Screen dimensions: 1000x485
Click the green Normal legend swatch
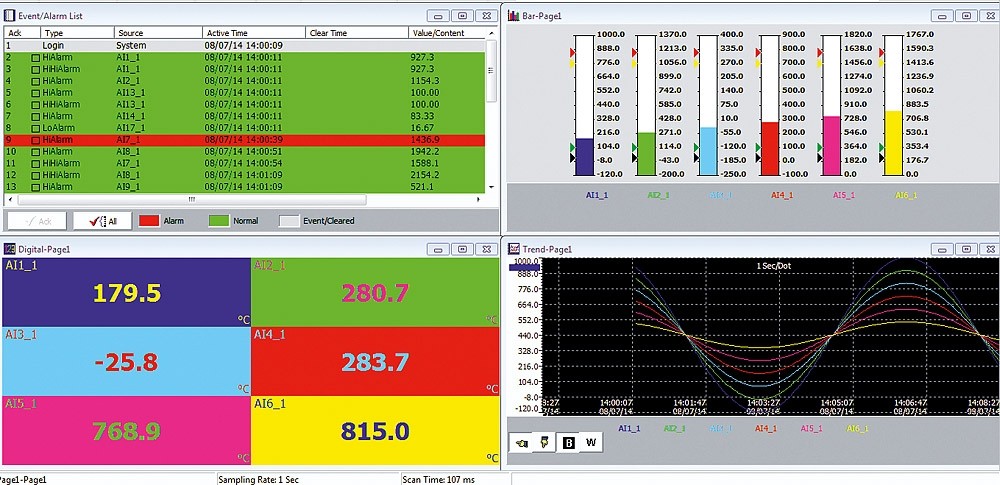coord(219,221)
